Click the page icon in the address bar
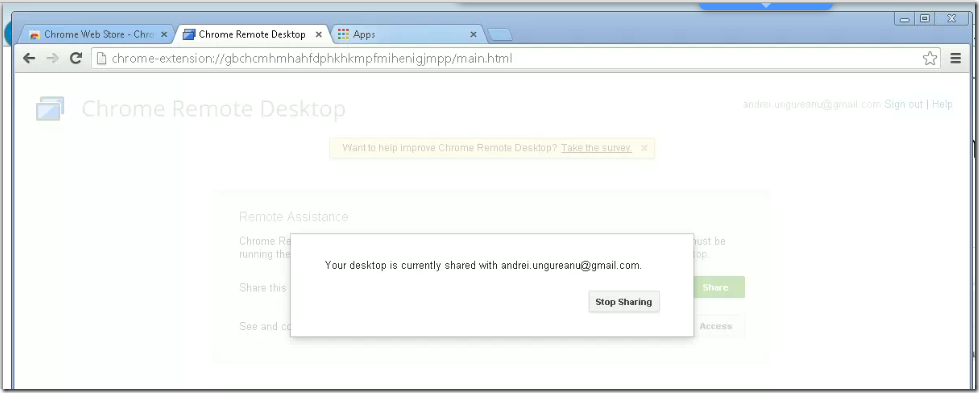 point(101,59)
